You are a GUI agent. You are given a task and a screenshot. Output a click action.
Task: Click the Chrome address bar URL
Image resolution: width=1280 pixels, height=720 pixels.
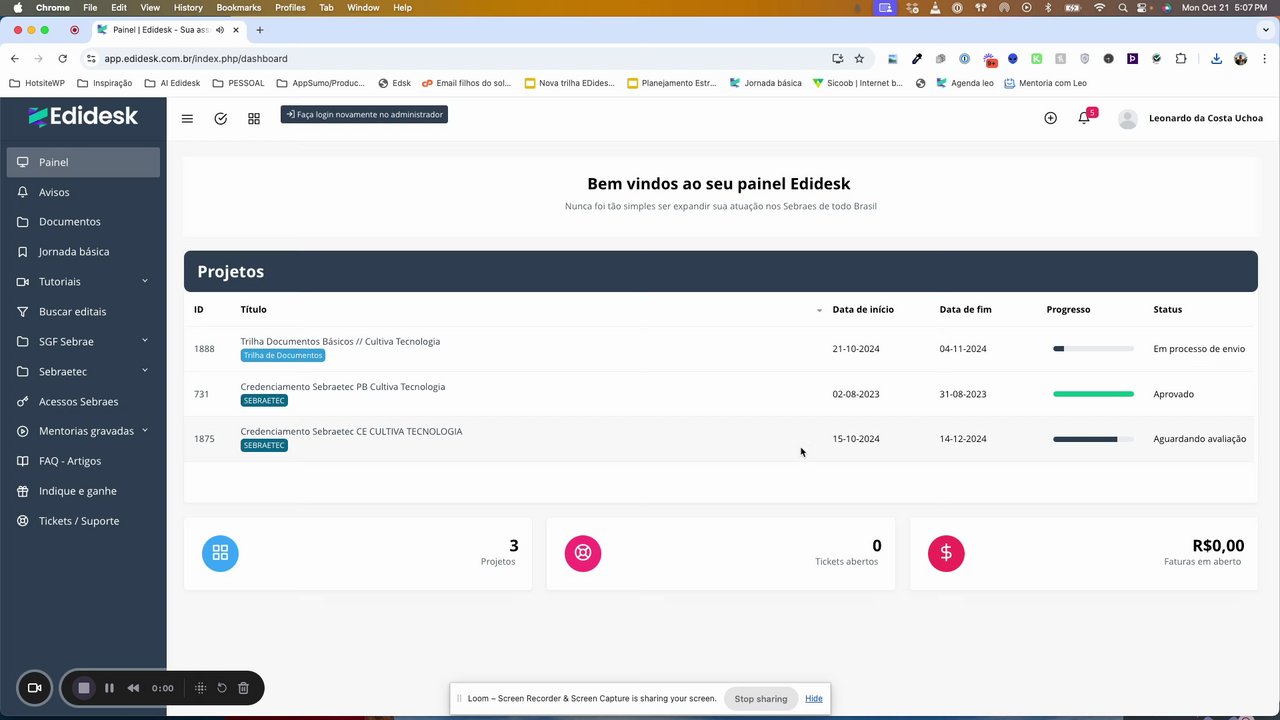196,58
